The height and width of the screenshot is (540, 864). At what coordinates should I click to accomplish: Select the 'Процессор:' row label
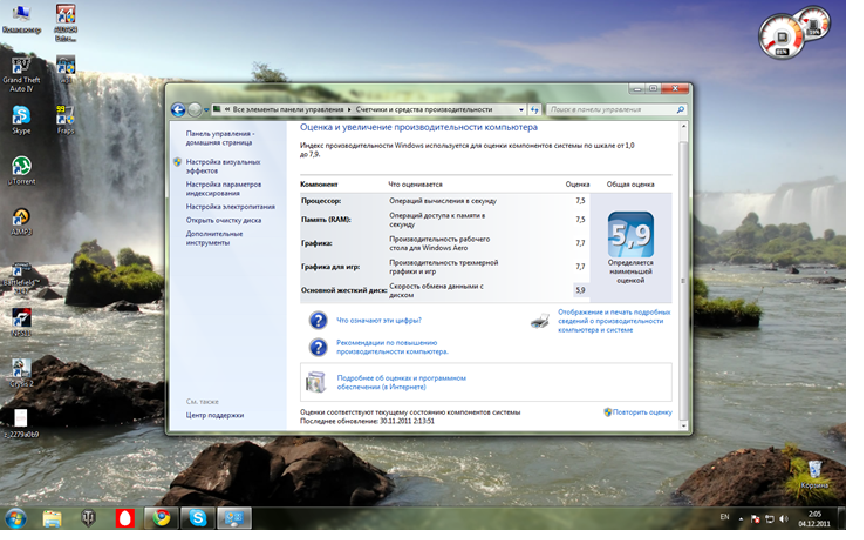321,201
